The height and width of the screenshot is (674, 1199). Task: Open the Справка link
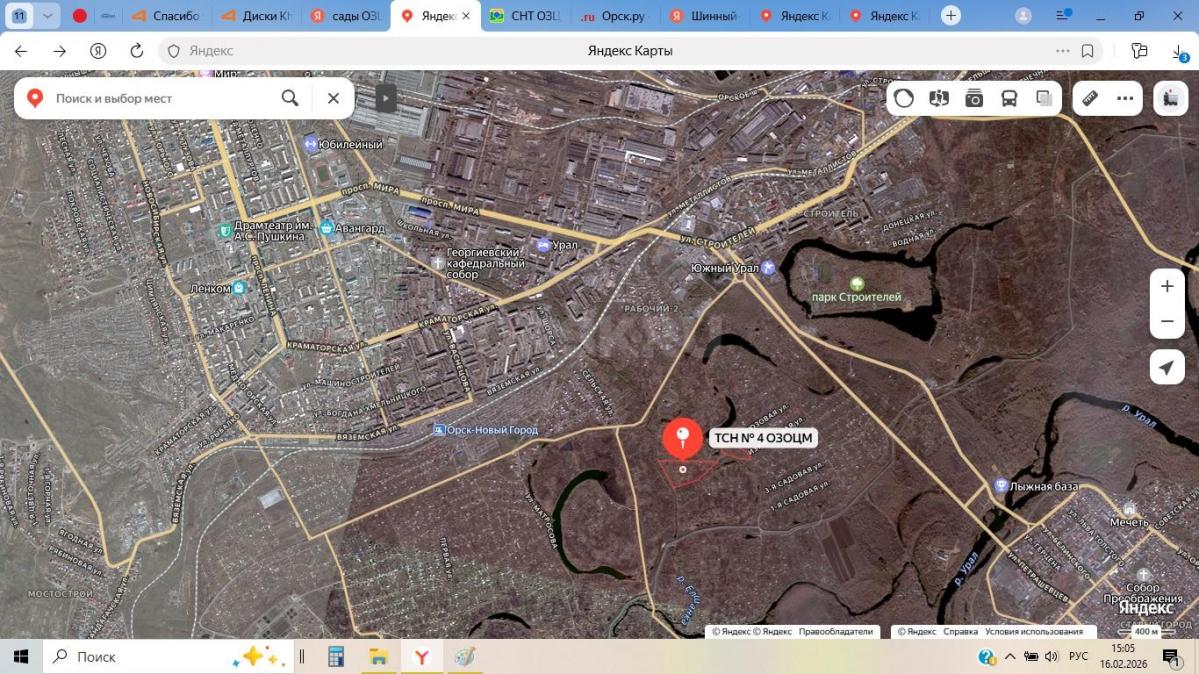click(960, 631)
